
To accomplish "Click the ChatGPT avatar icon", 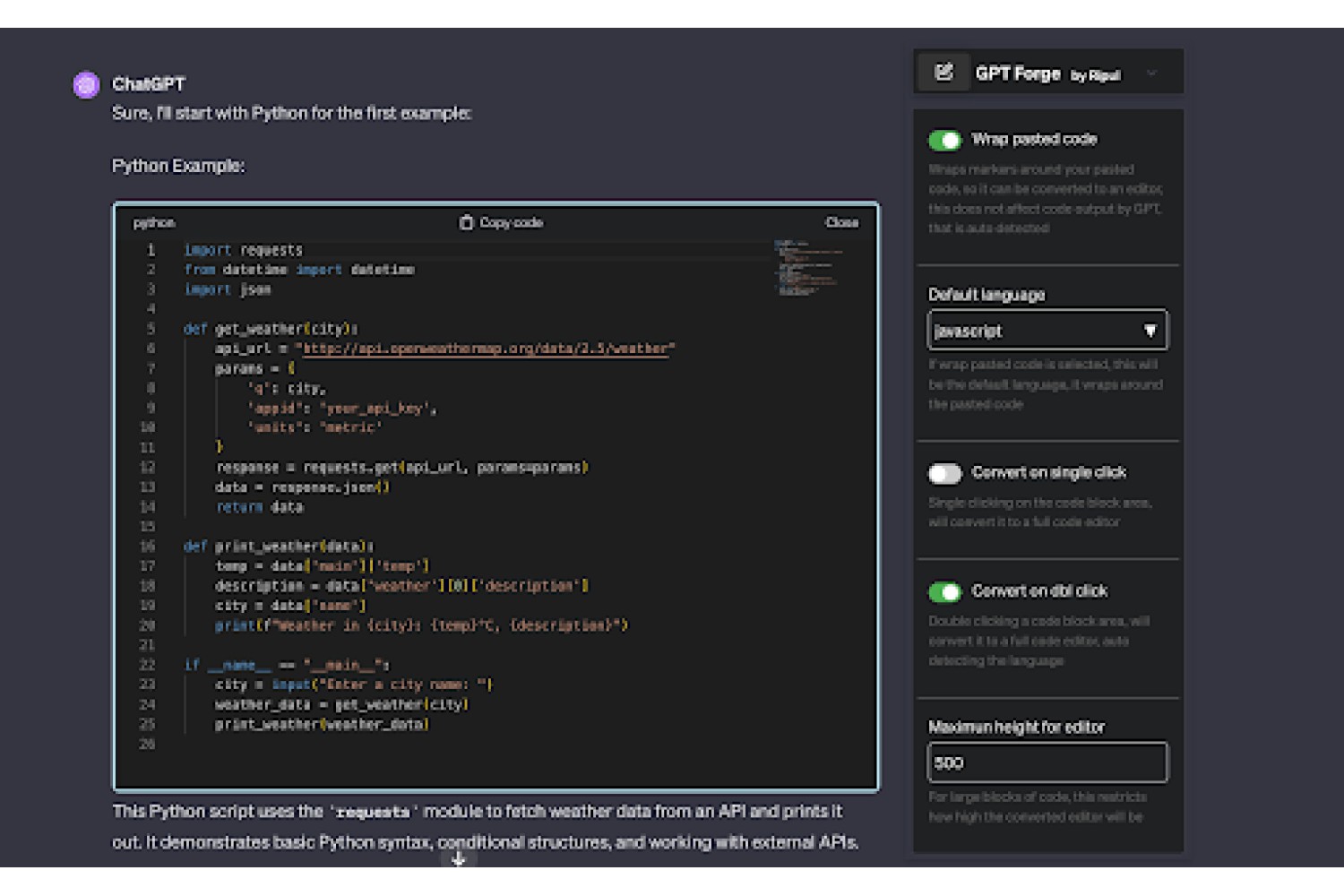I will 86,85.
